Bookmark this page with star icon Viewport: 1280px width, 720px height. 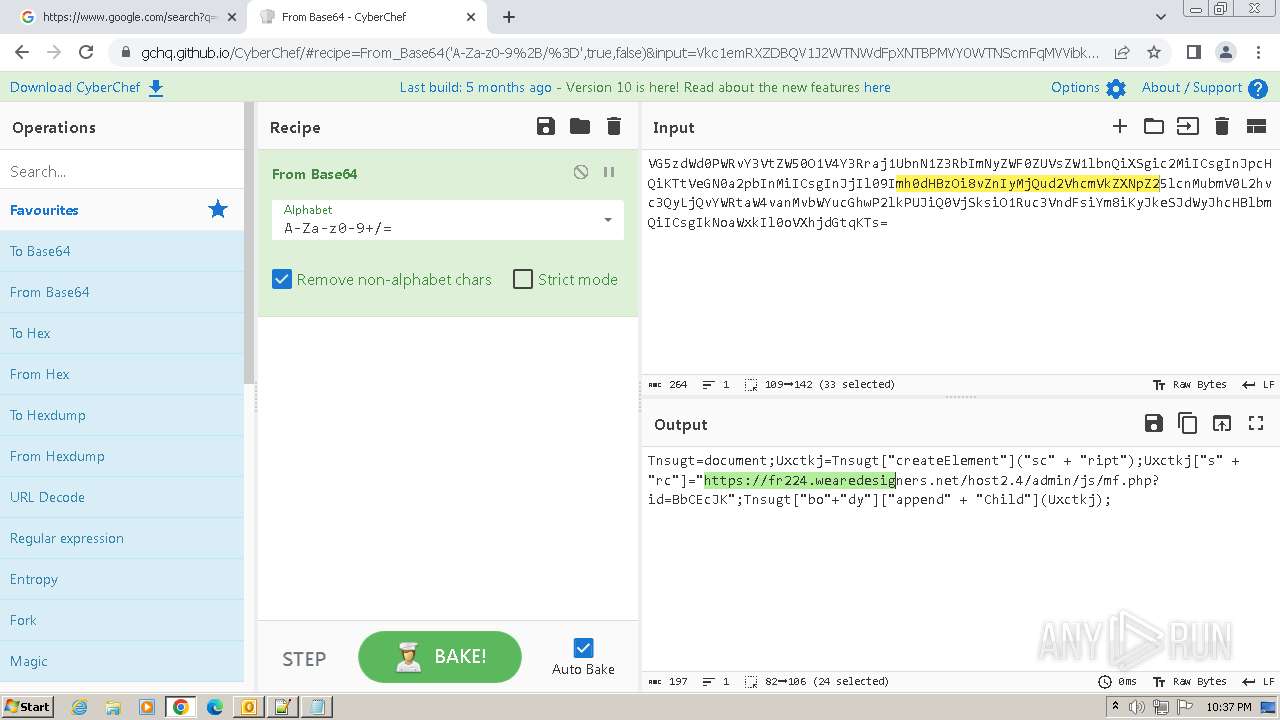1154,53
